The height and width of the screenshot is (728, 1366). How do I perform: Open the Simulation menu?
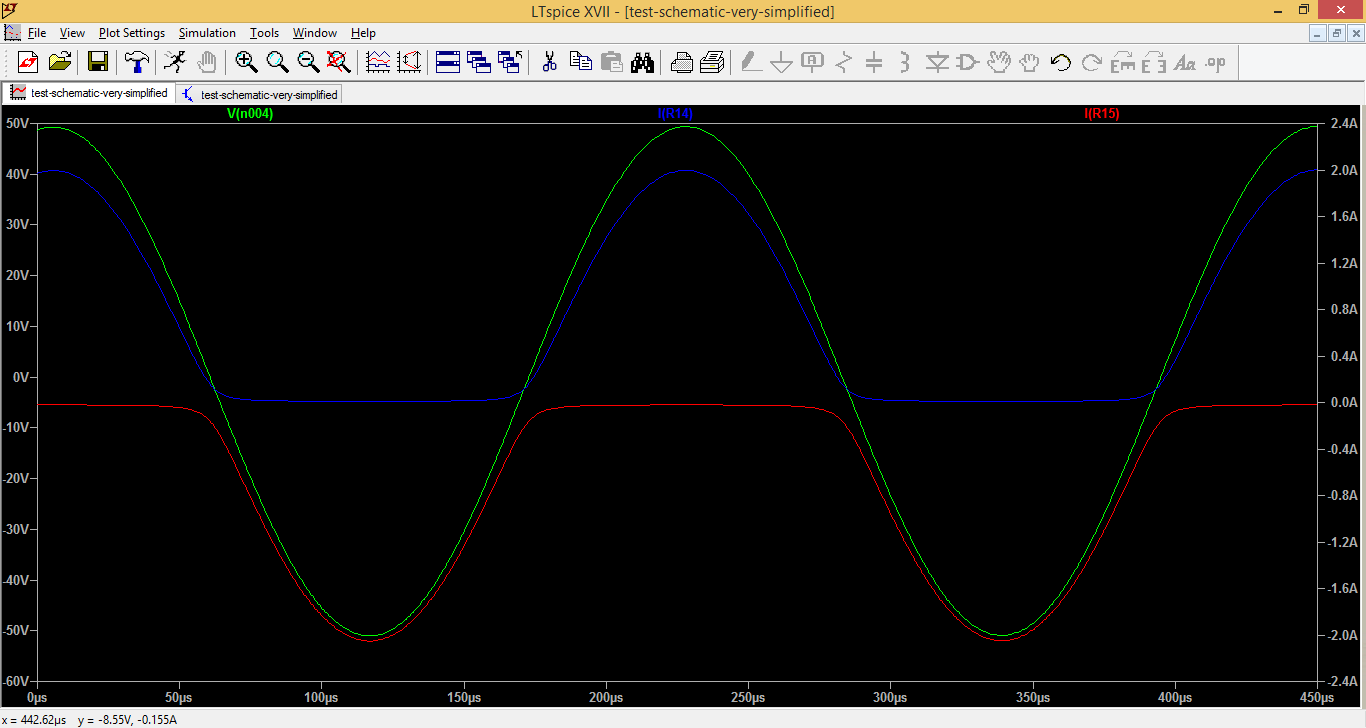coord(207,33)
